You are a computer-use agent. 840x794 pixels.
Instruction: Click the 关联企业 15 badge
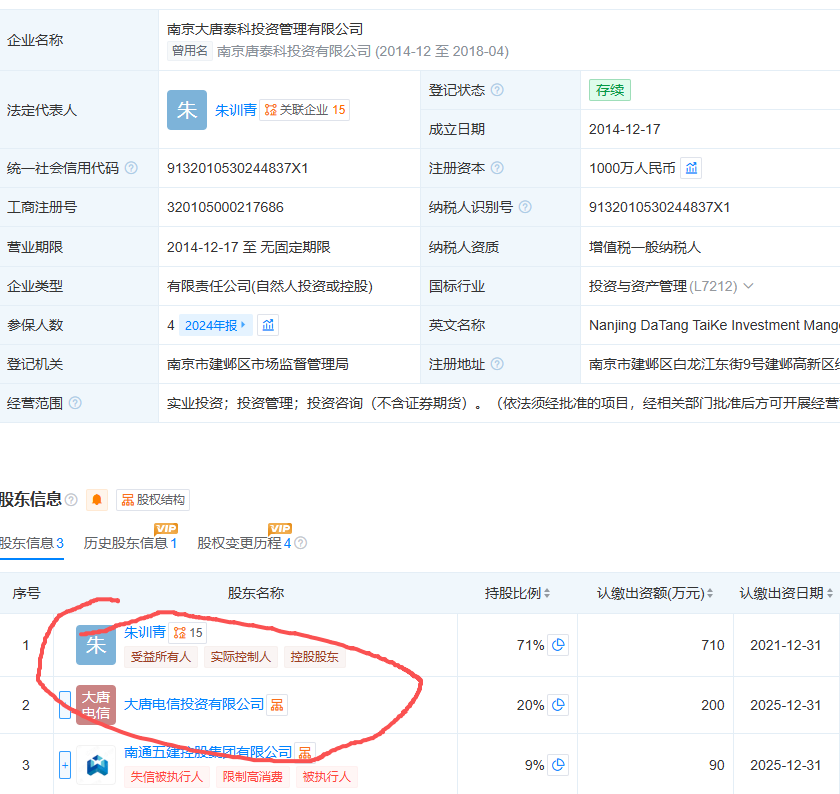[305, 110]
